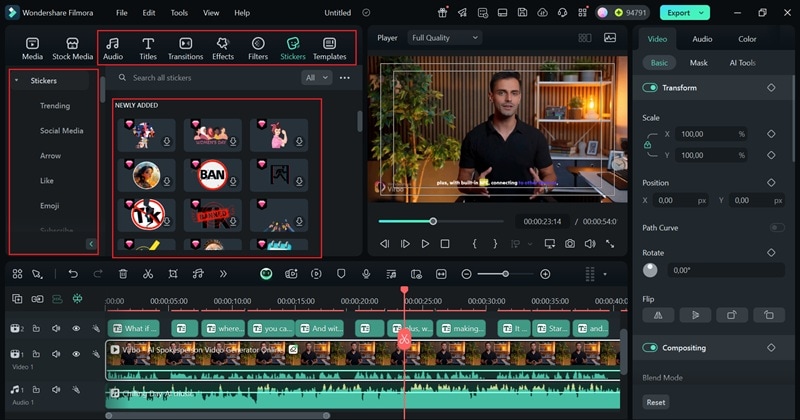Expand more timeline tools with the double chevron
Viewport: 800px width, 420px height.
click(223, 274)
